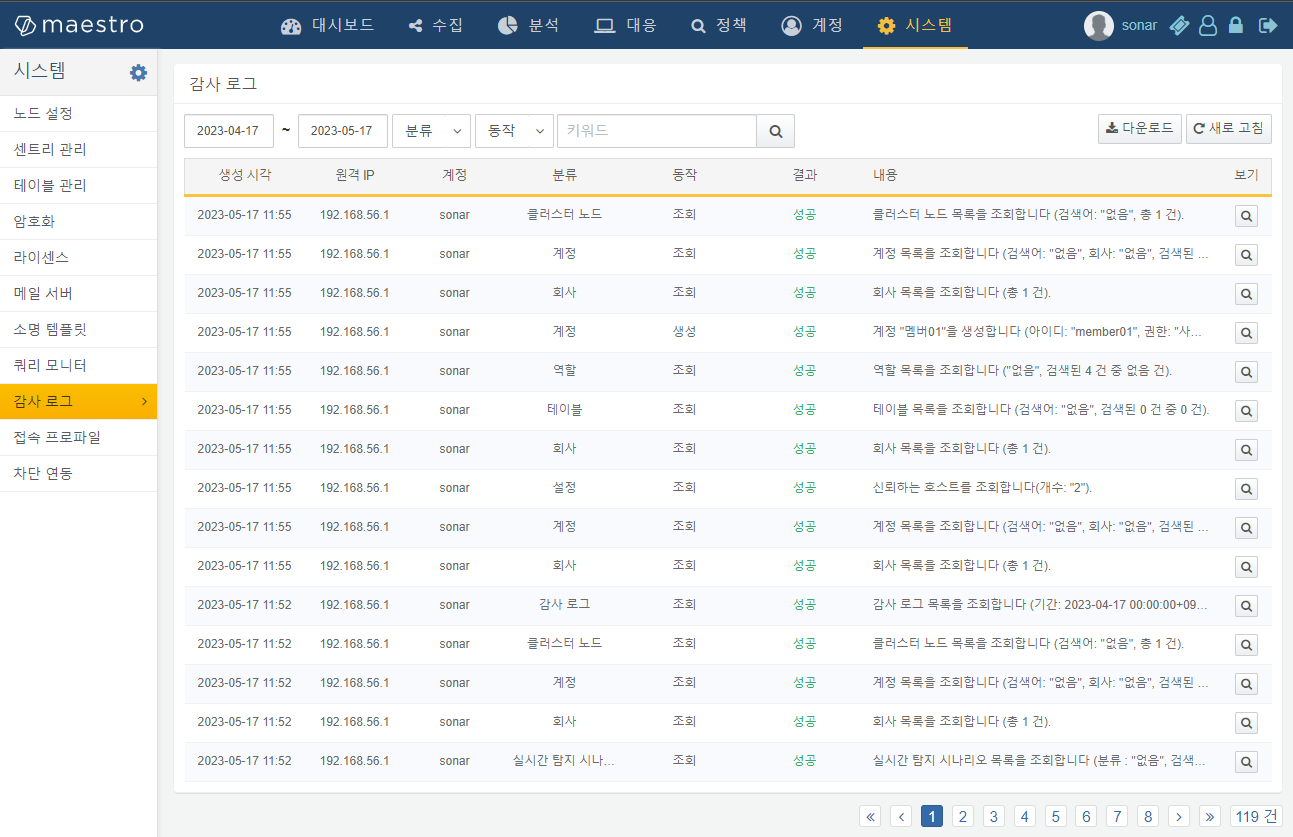Click the 생성 시각 column header
The height and width of the screenshot is (837, 1293).
[x=245, y=175]
